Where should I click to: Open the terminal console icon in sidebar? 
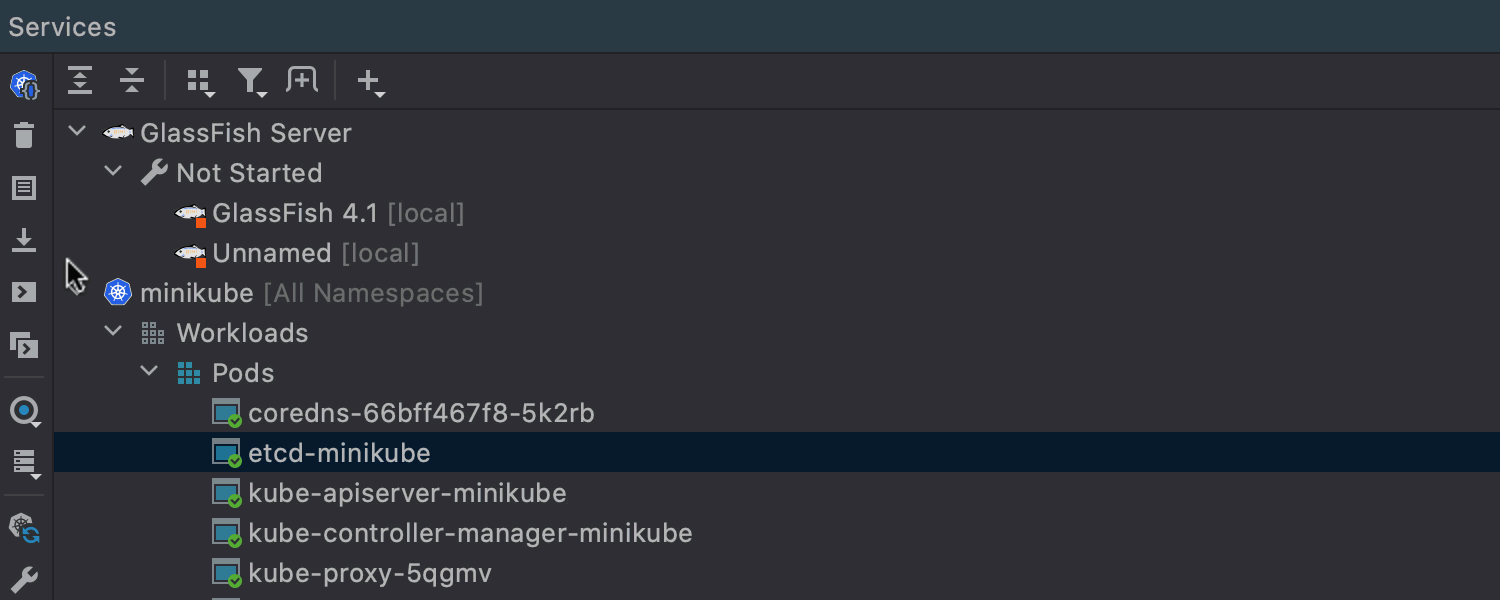[24, 292]
